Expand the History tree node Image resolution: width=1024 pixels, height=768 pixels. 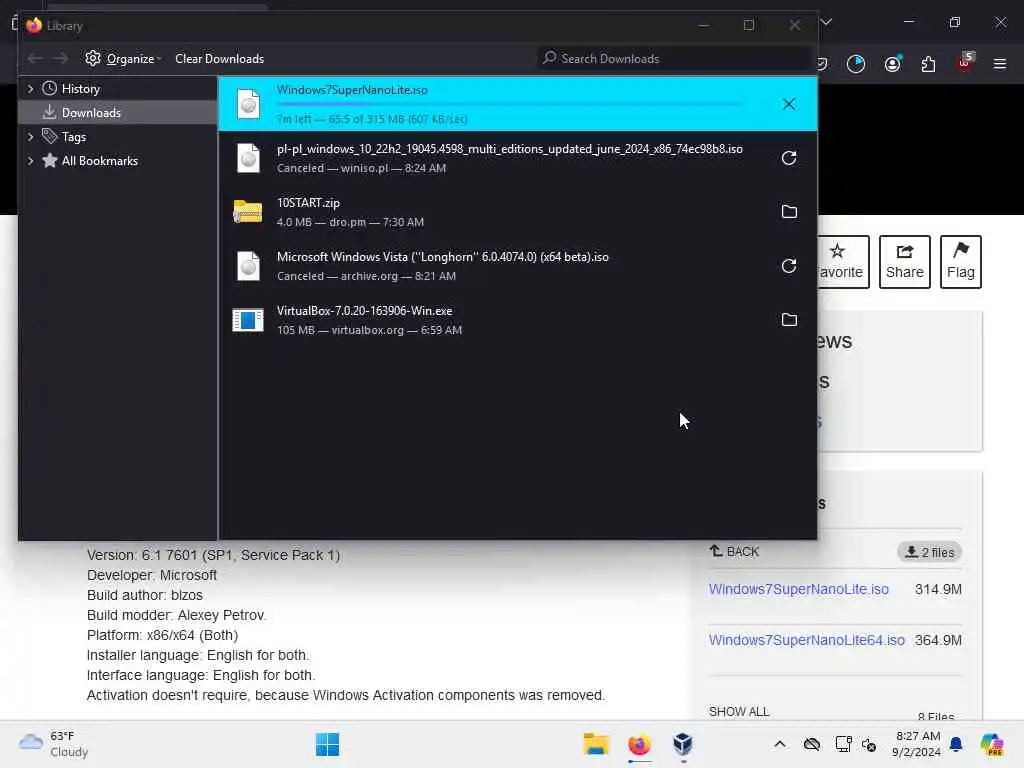31,89
